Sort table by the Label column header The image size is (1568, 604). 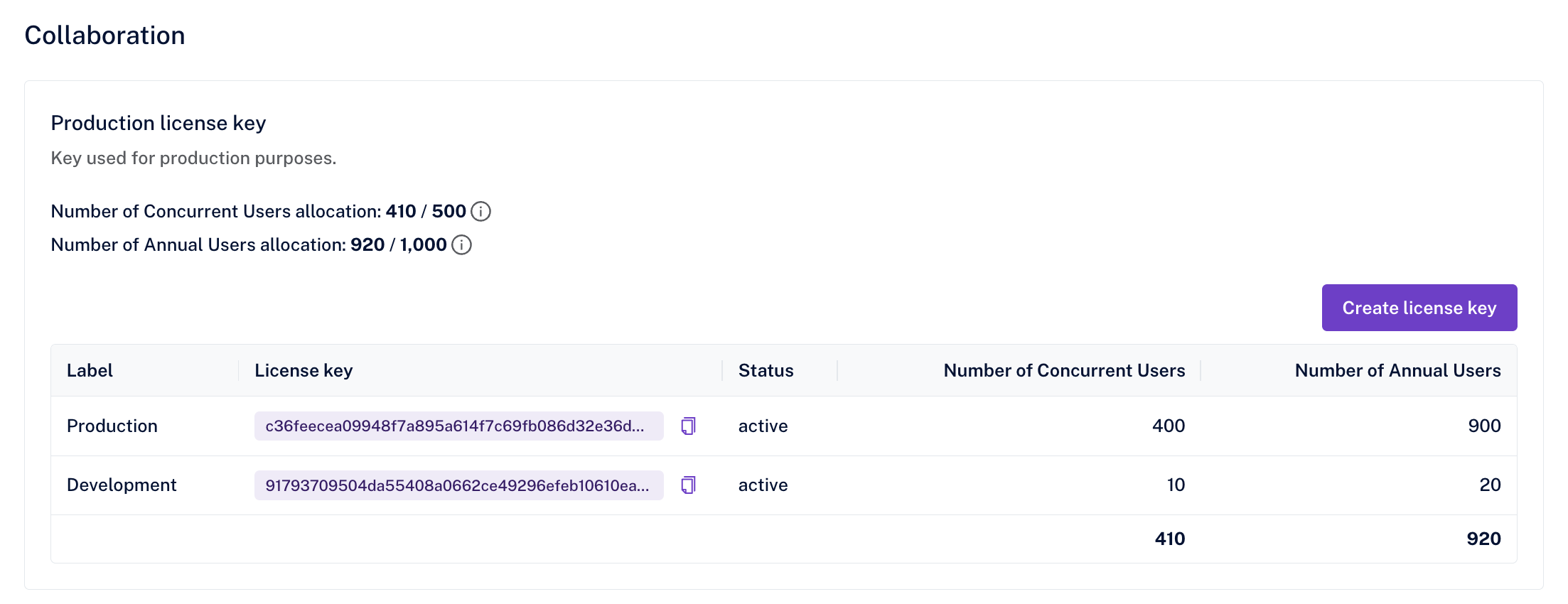[x=90, y=370]
